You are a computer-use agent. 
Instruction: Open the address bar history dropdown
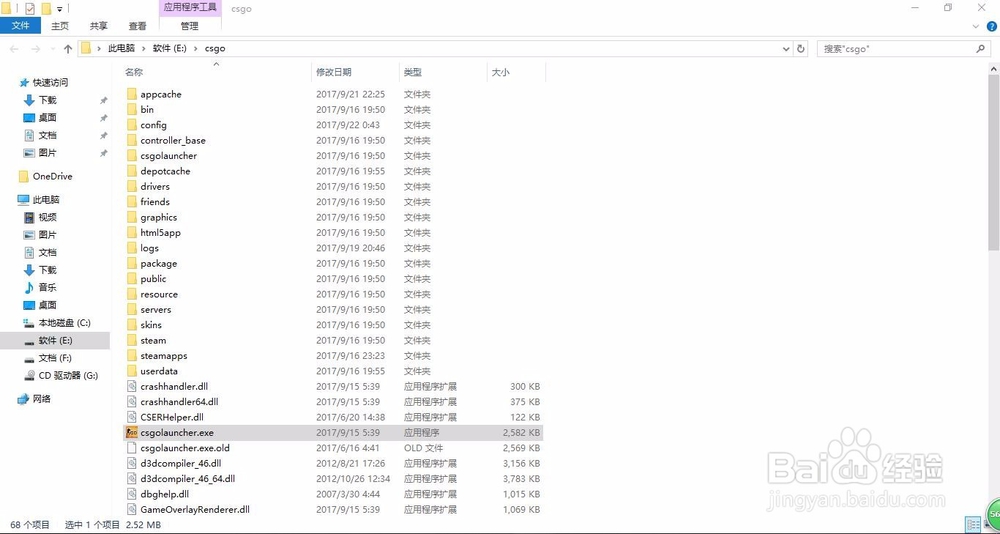786,48
